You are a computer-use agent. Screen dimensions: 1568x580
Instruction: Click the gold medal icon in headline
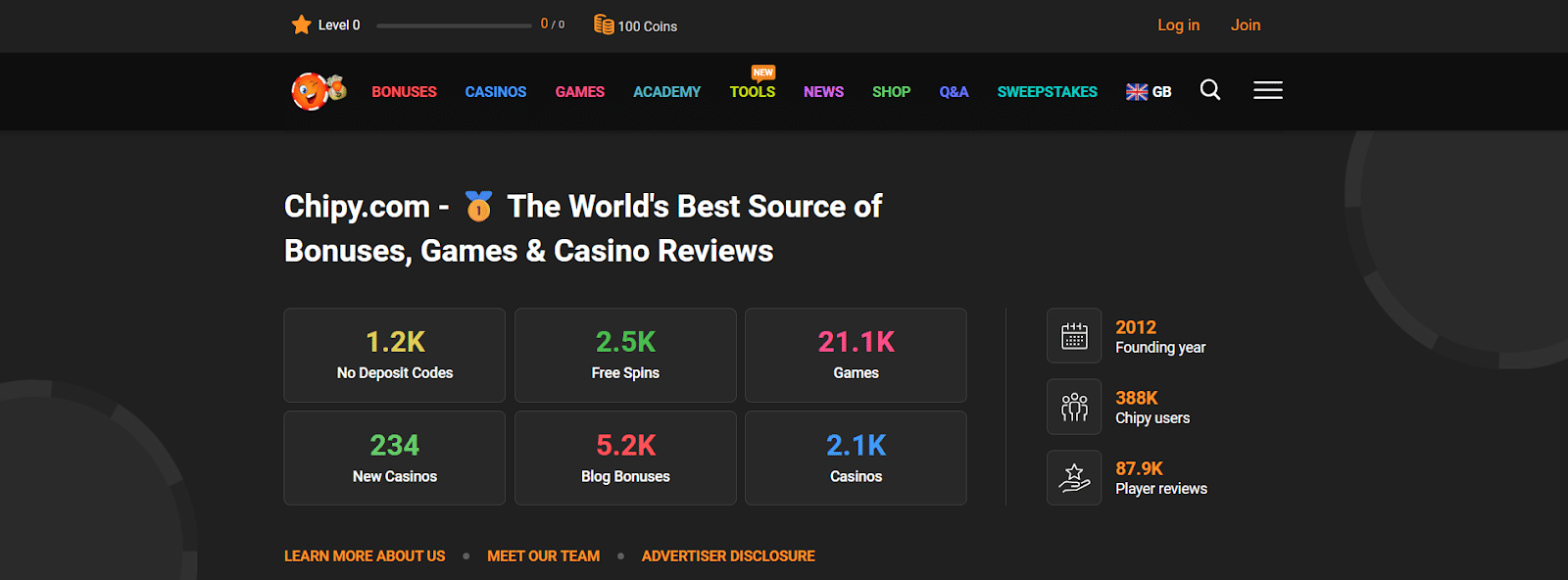tap(478, 206)
